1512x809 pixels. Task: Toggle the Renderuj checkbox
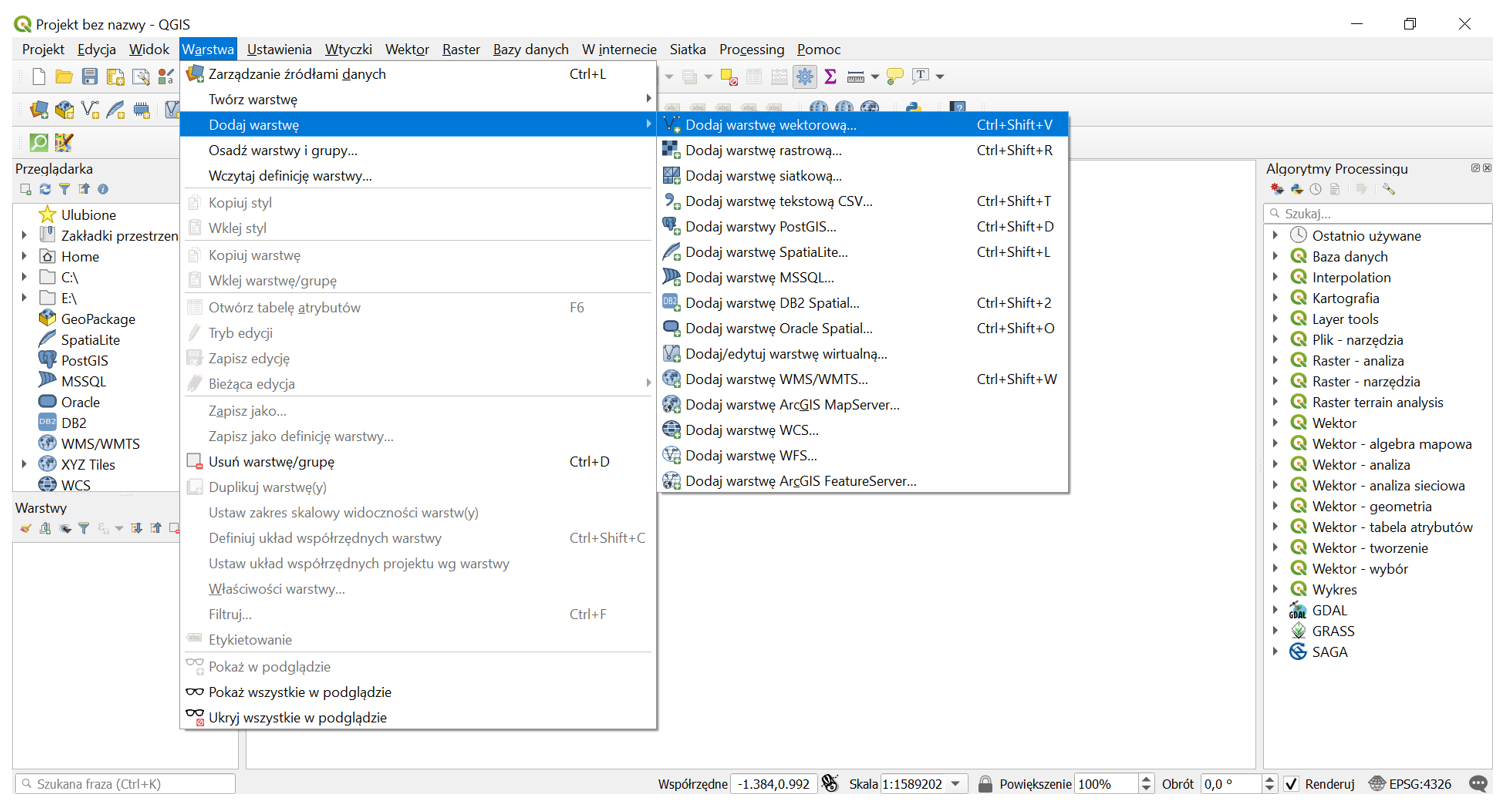pos(1291,784)
